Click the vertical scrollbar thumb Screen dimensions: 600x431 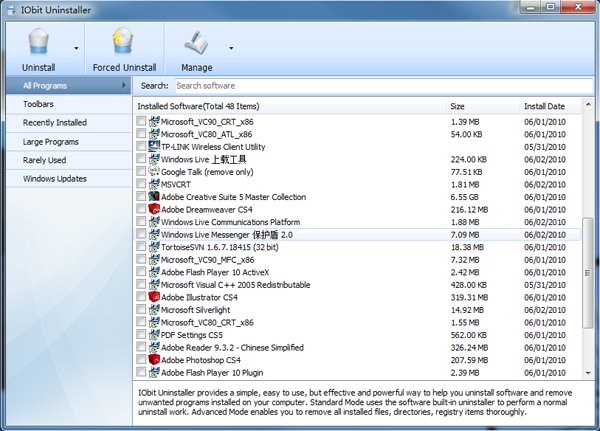pyautogui.click(x=587, y=273)
